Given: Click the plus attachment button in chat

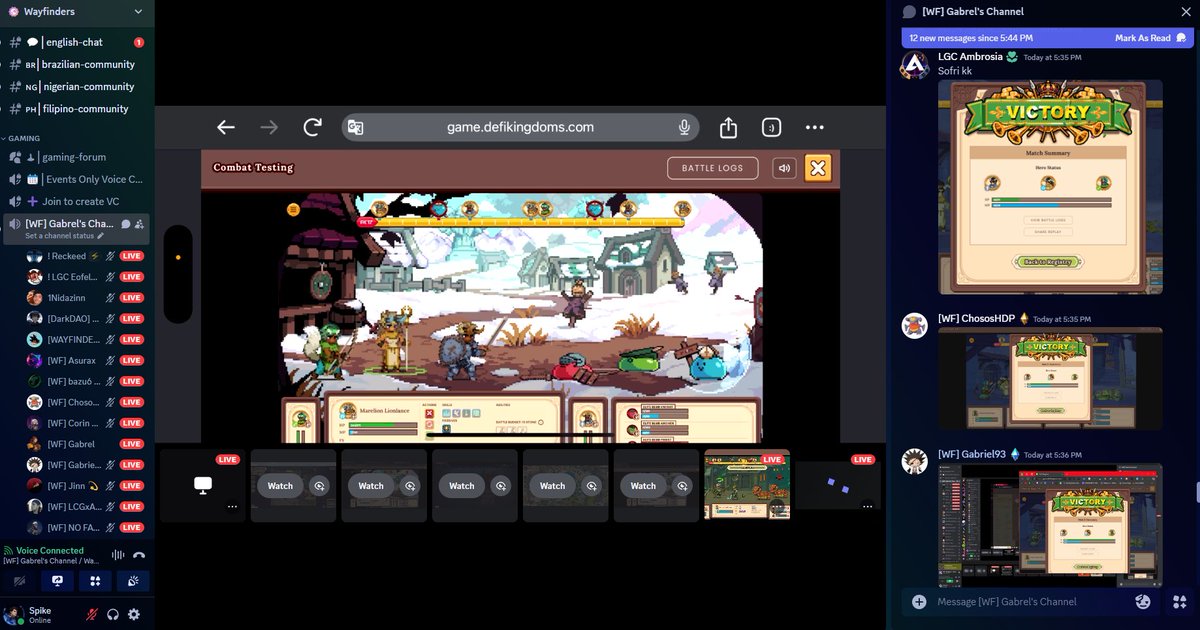Looking at the screenshot, I should [x=918, y=602].
